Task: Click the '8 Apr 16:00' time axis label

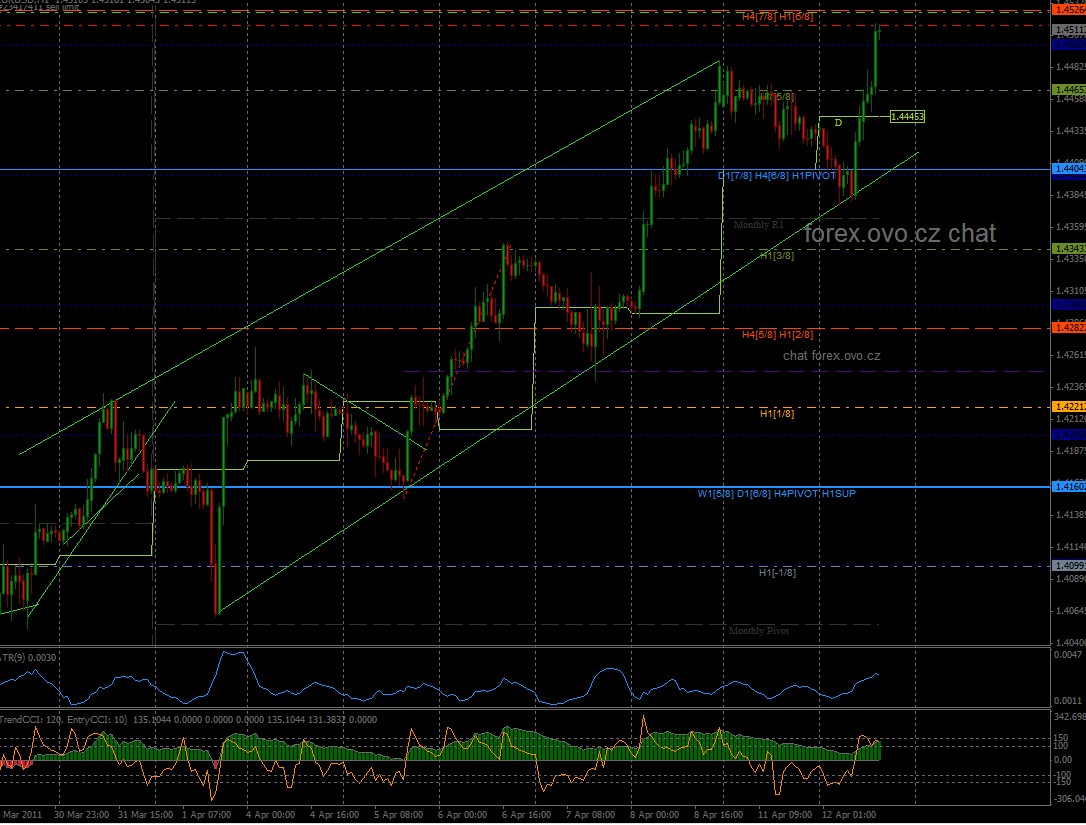Action: pyautogui.click(x=718, y=815)
